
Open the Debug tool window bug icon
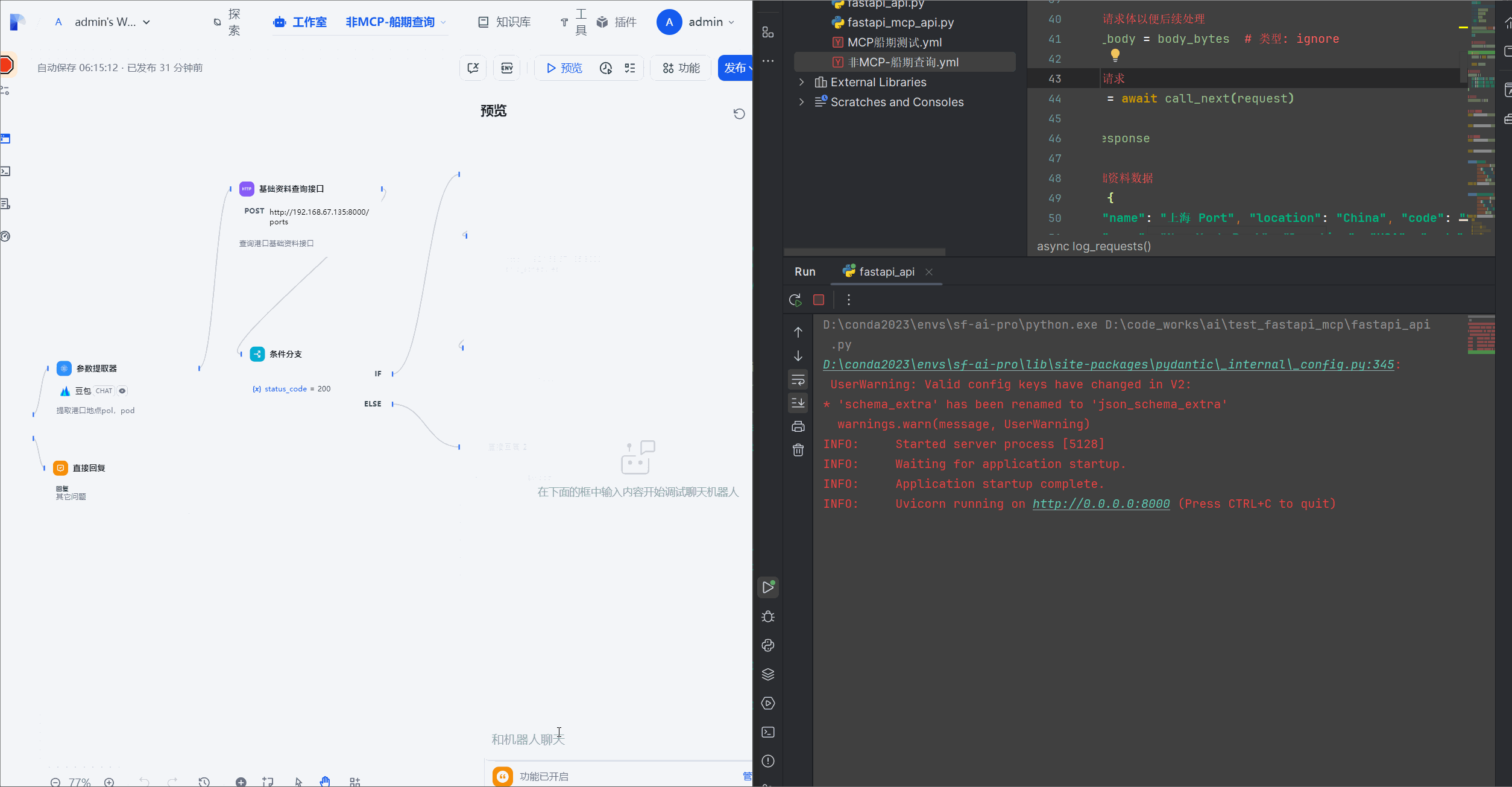coord(767,616)
